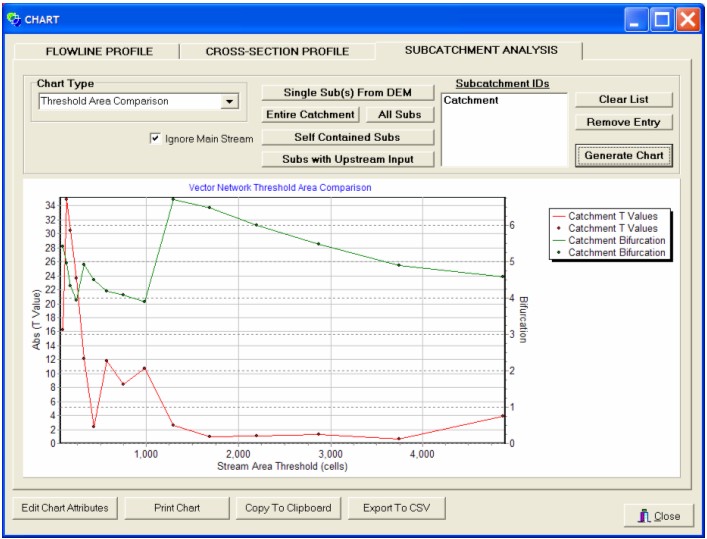Switch to the Cross-Section Profile tab
Screen dimensions: 707x539
pos(277,51)
